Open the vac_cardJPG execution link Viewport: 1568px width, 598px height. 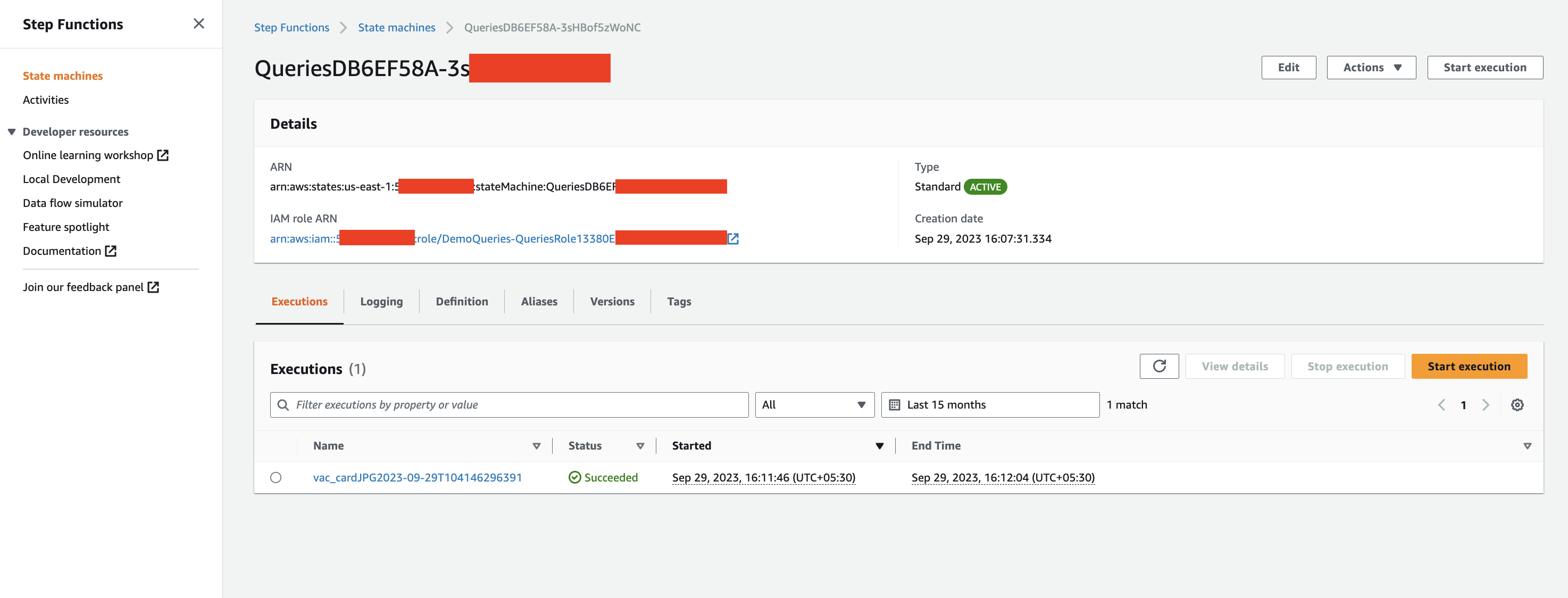417,477
